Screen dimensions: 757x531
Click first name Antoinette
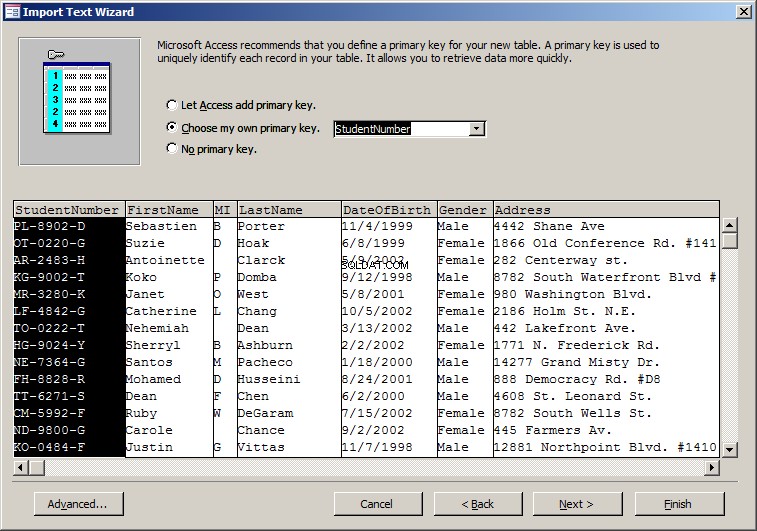165,260
